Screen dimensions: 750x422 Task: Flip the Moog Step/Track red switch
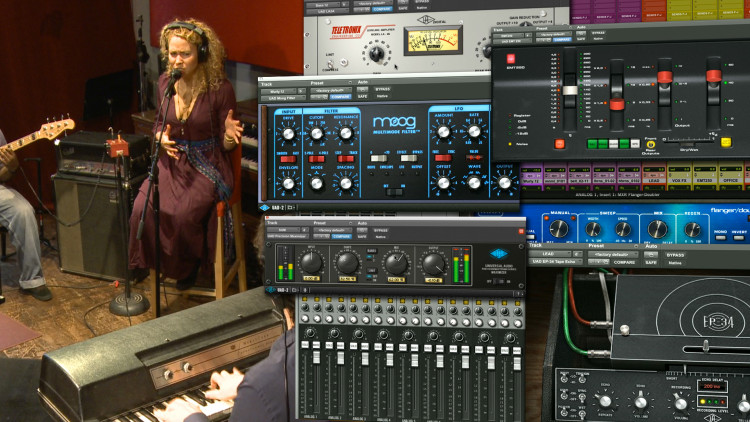[x=345, y=159]
